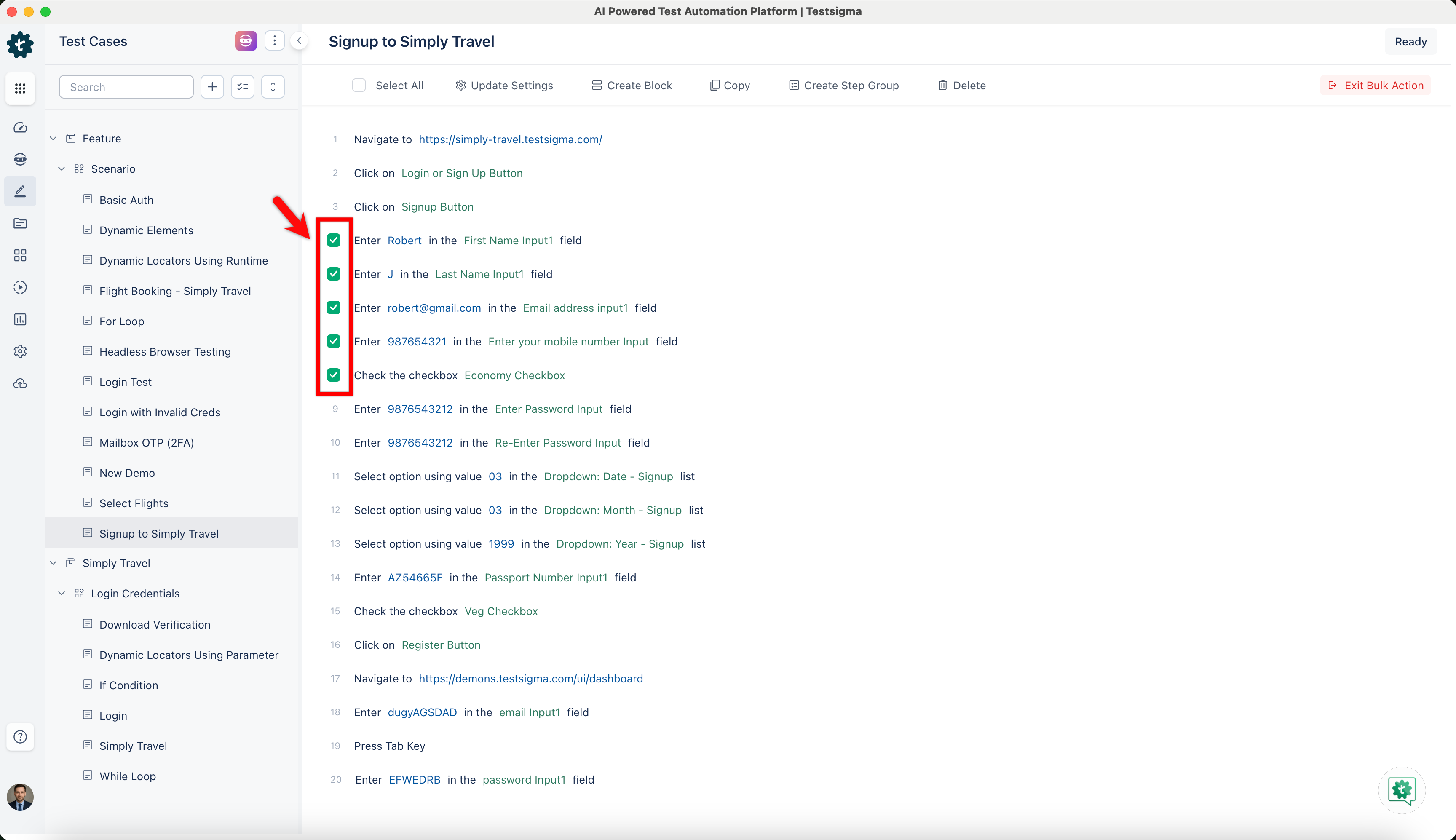
Task: Open the dashboard gauge icon in sidebar
Action: pos(20,128)
